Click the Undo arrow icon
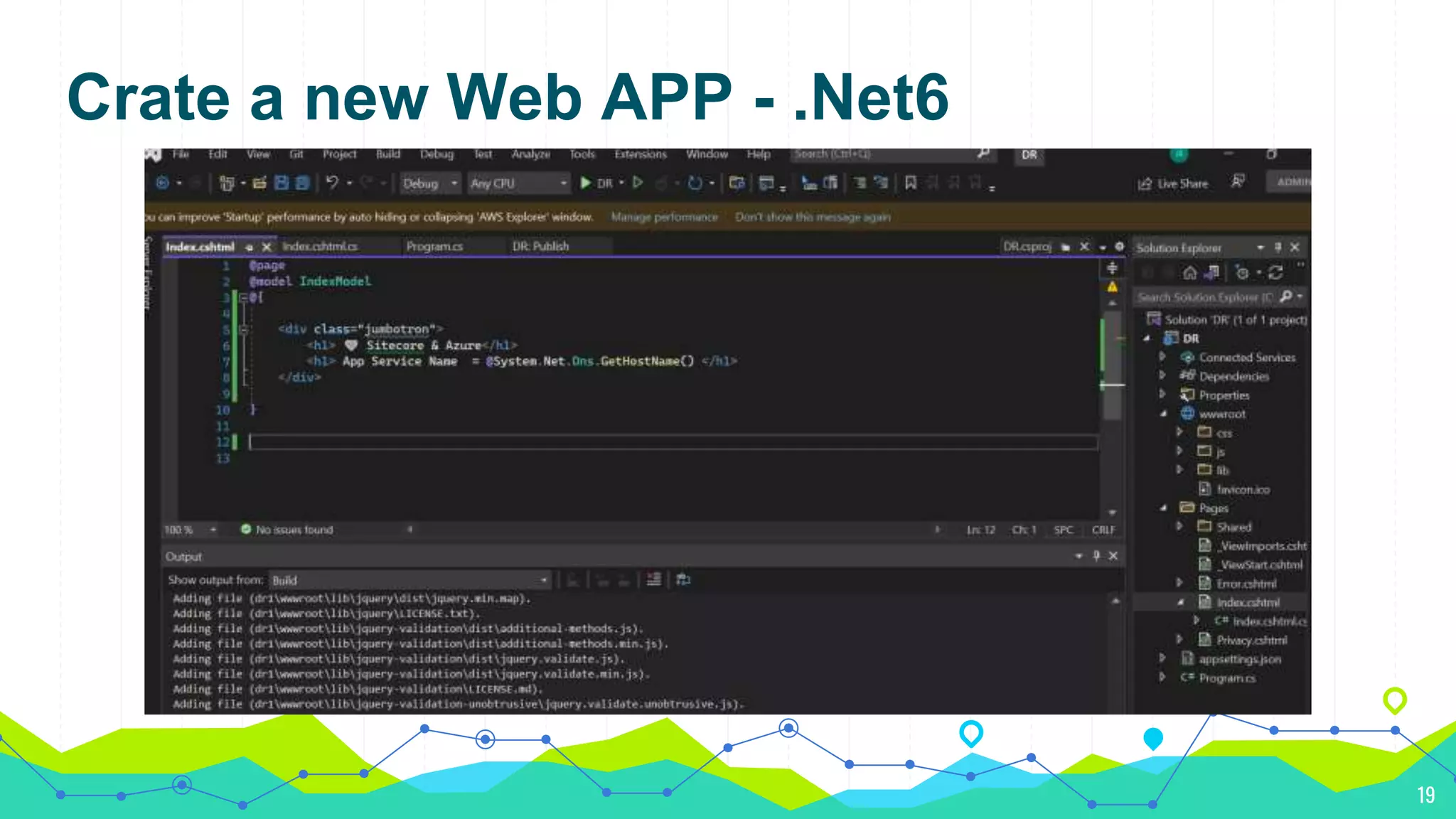 pyautogui.click(x=332, y=183)
